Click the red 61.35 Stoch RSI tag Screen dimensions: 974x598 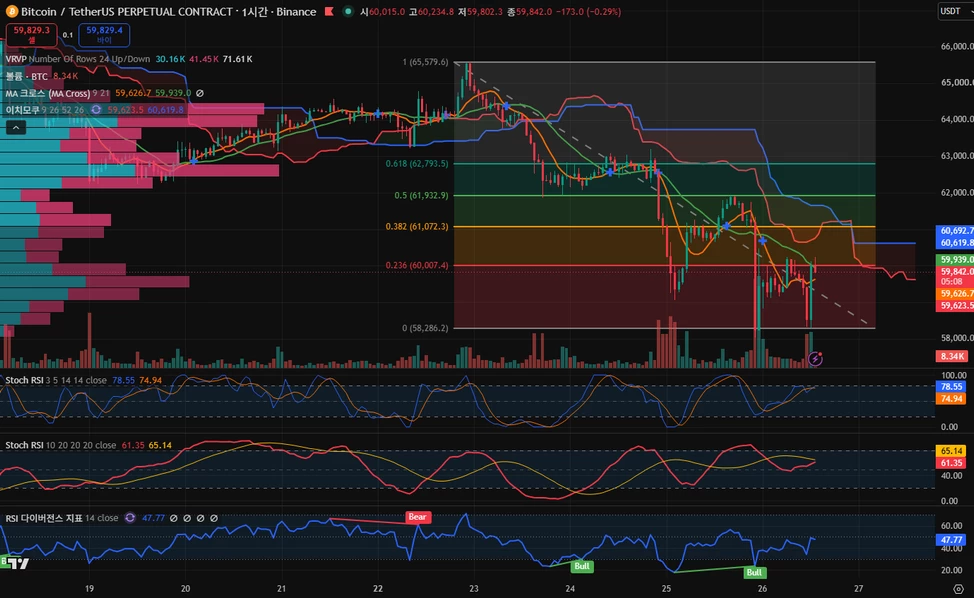[x=951, y=463]
